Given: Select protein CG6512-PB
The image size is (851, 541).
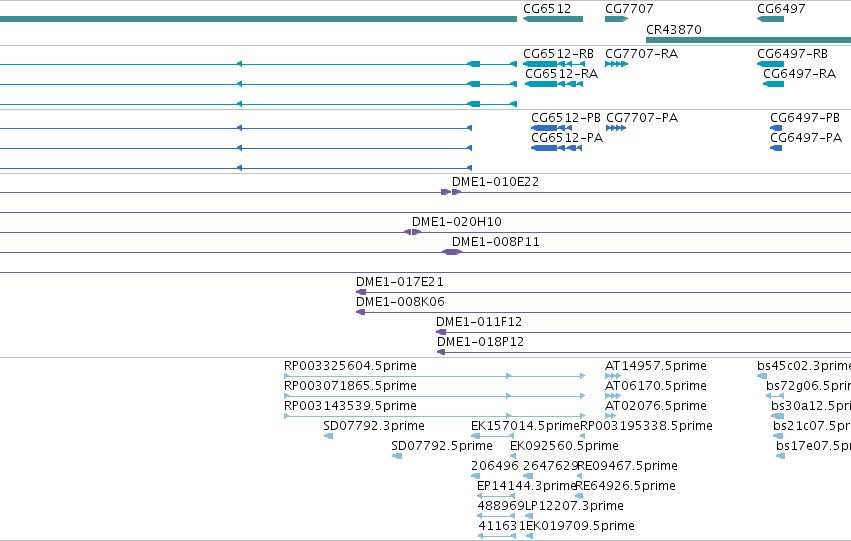Looking at the screenshot, I should pos(551,128).
